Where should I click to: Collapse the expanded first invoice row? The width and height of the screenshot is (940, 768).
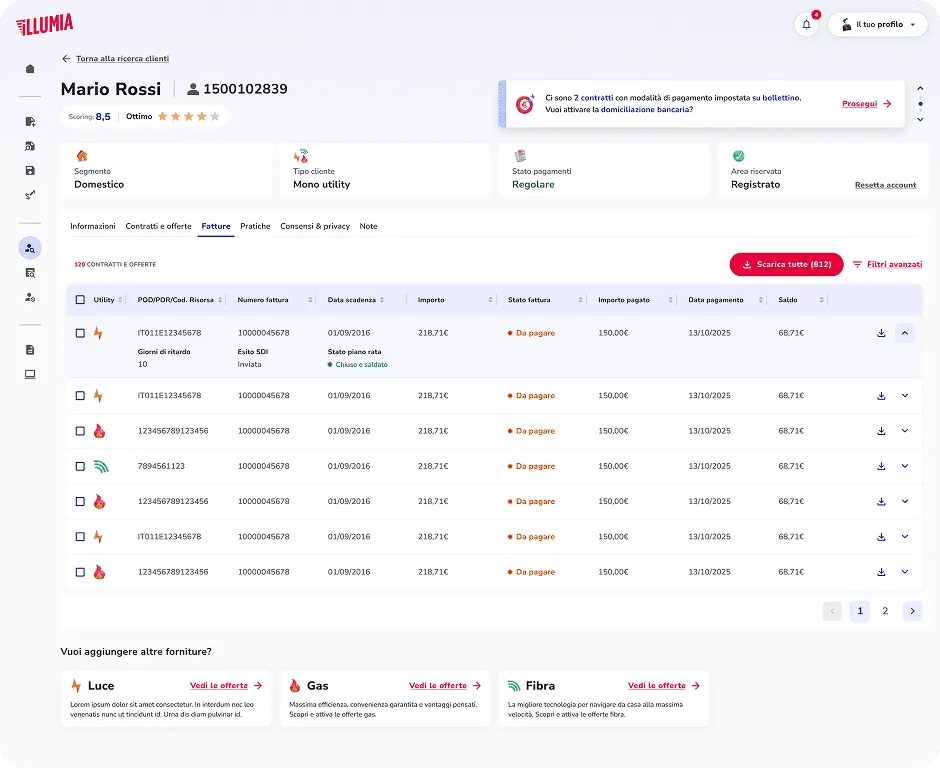[905, 333]
